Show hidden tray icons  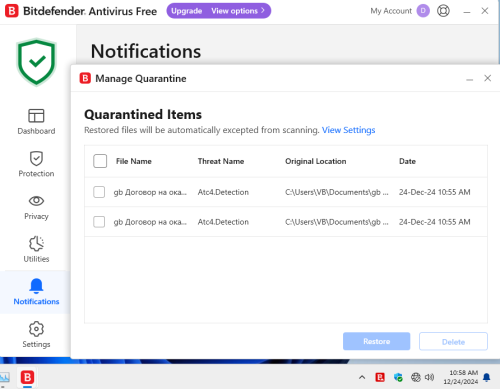[x=362, y=377]
